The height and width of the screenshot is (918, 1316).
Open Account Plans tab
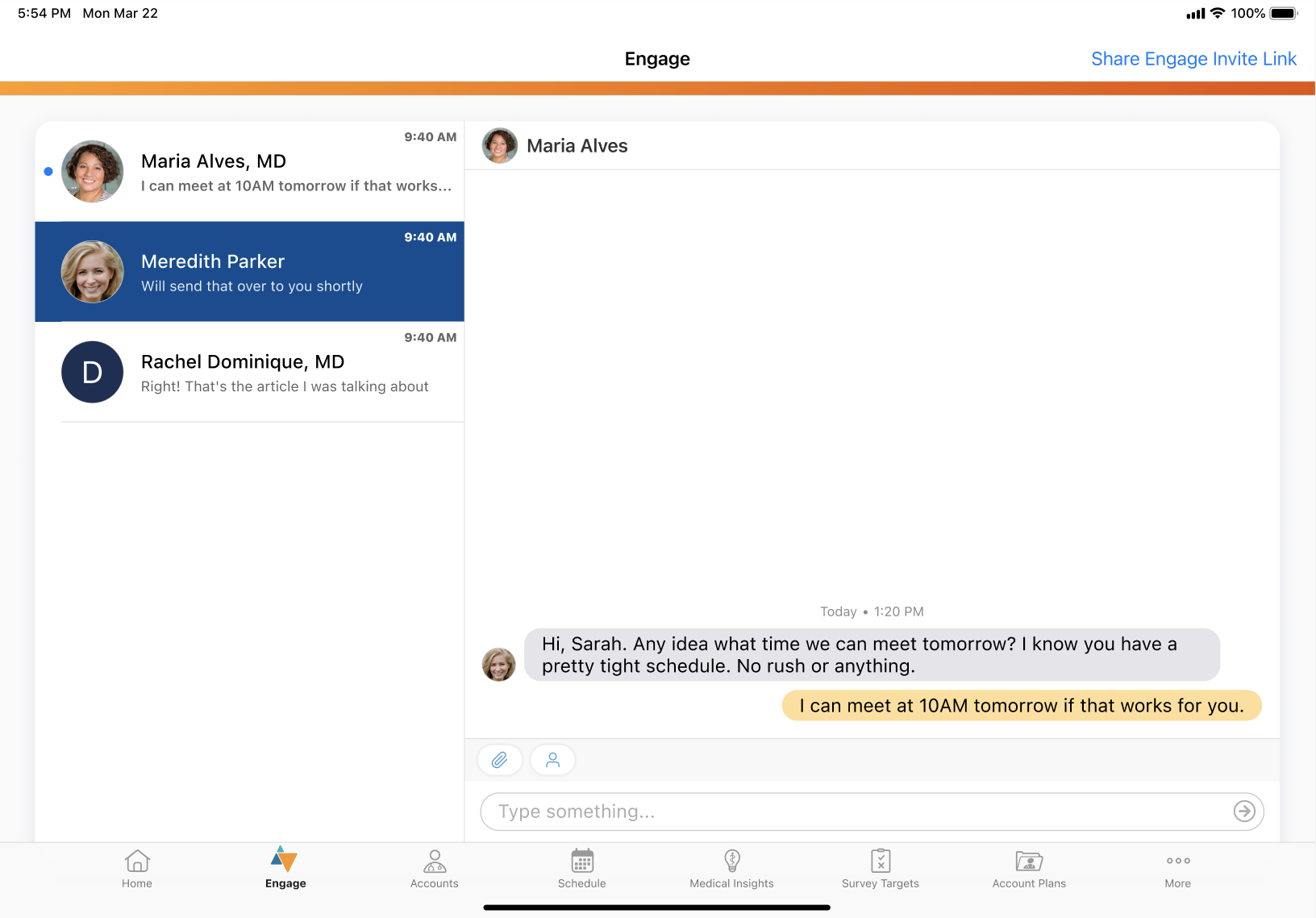point(1029,869)
